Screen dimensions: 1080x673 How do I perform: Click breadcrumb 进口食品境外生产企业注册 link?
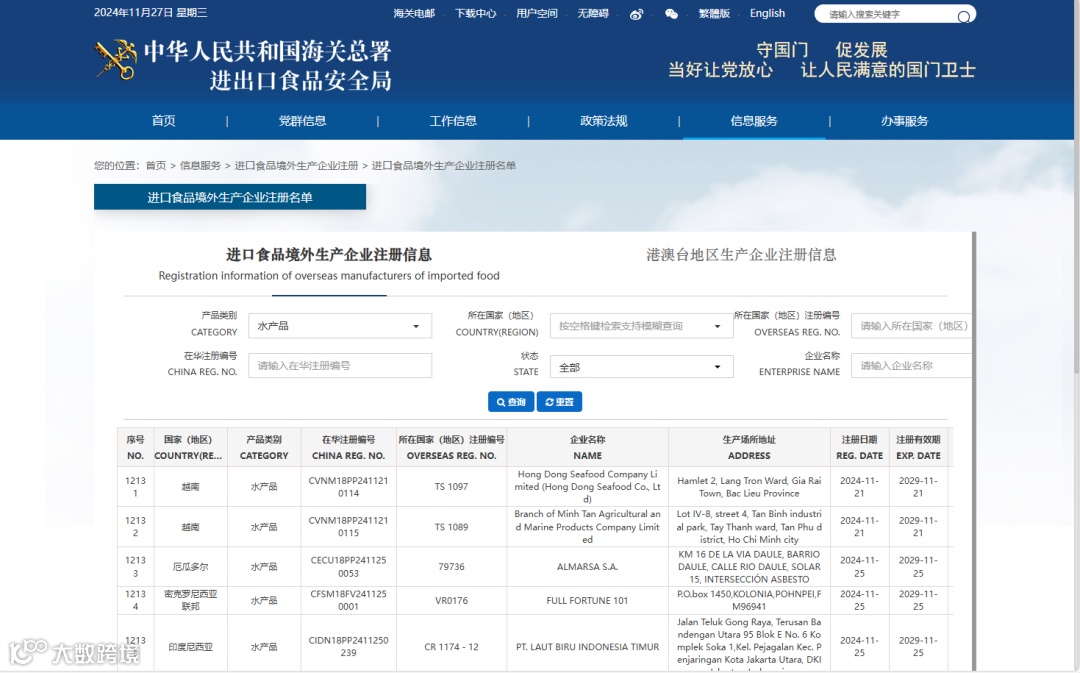(x=296, y=165)
